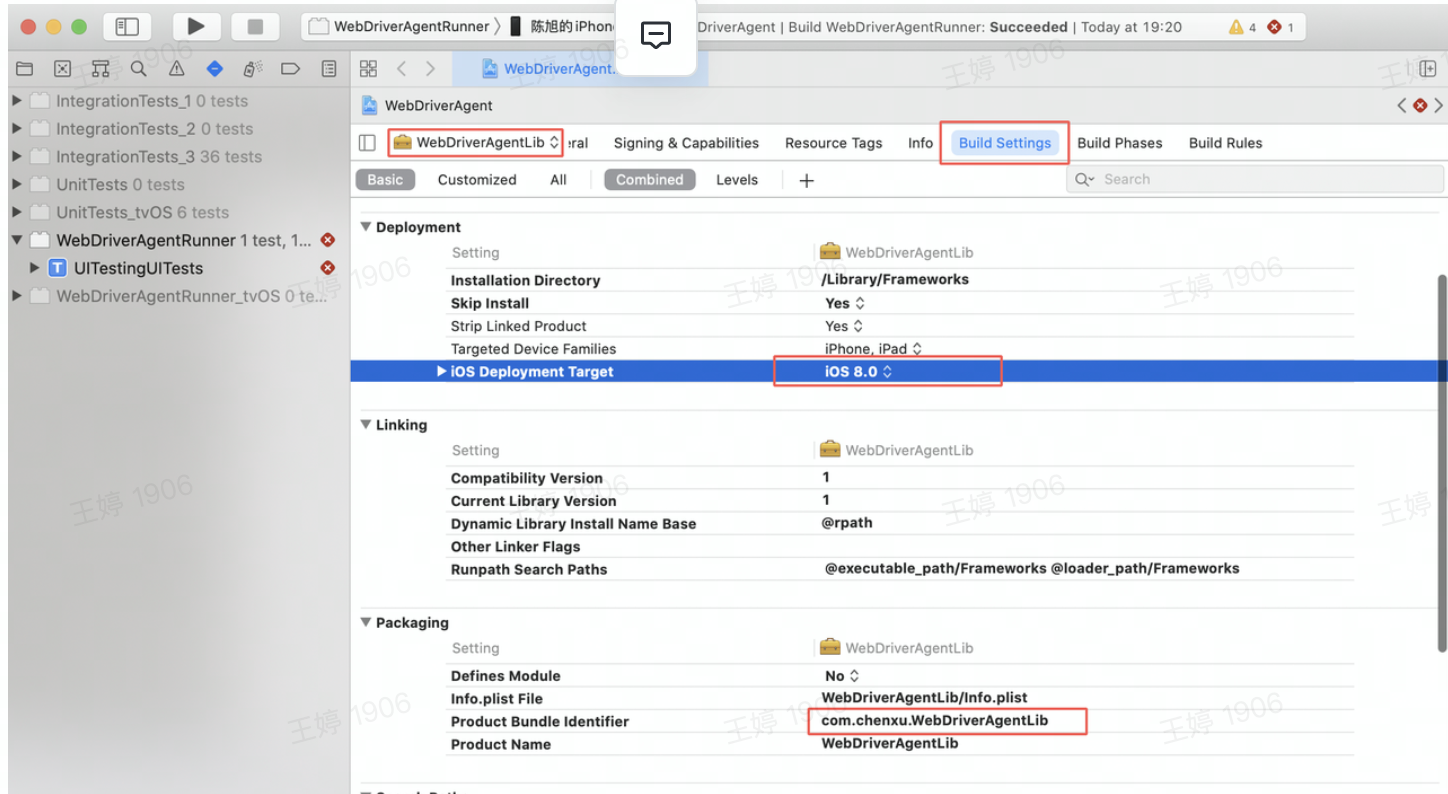Open the Project navigator folder icon
1448x794 pixels.
[25, 69]
